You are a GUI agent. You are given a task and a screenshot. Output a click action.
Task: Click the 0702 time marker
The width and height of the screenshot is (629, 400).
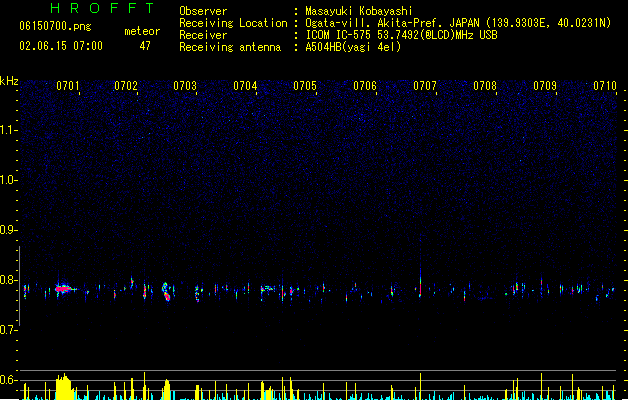click(126, 86)
